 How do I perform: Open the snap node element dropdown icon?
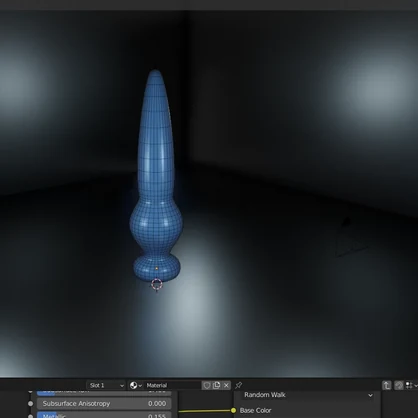click(x=411, y=385)
